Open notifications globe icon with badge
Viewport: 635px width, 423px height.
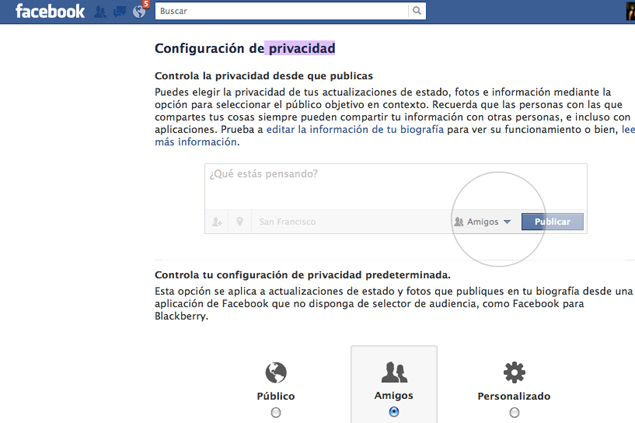point(140,11)
